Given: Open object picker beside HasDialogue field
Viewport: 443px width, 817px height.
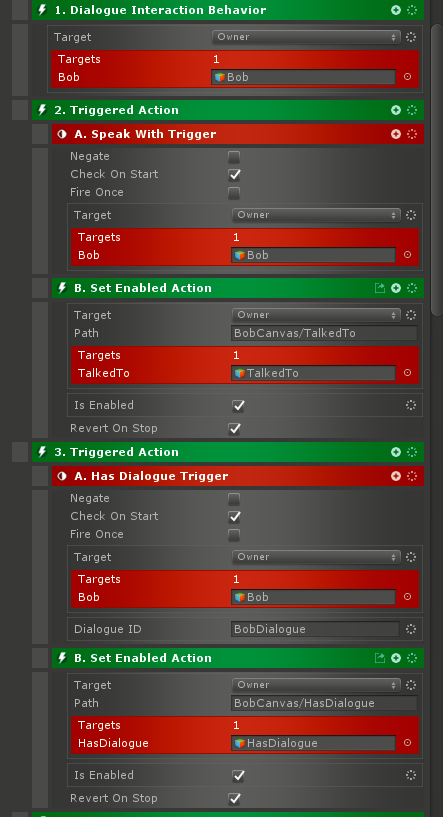Looking at the screenshot, I should coord(408,743).
